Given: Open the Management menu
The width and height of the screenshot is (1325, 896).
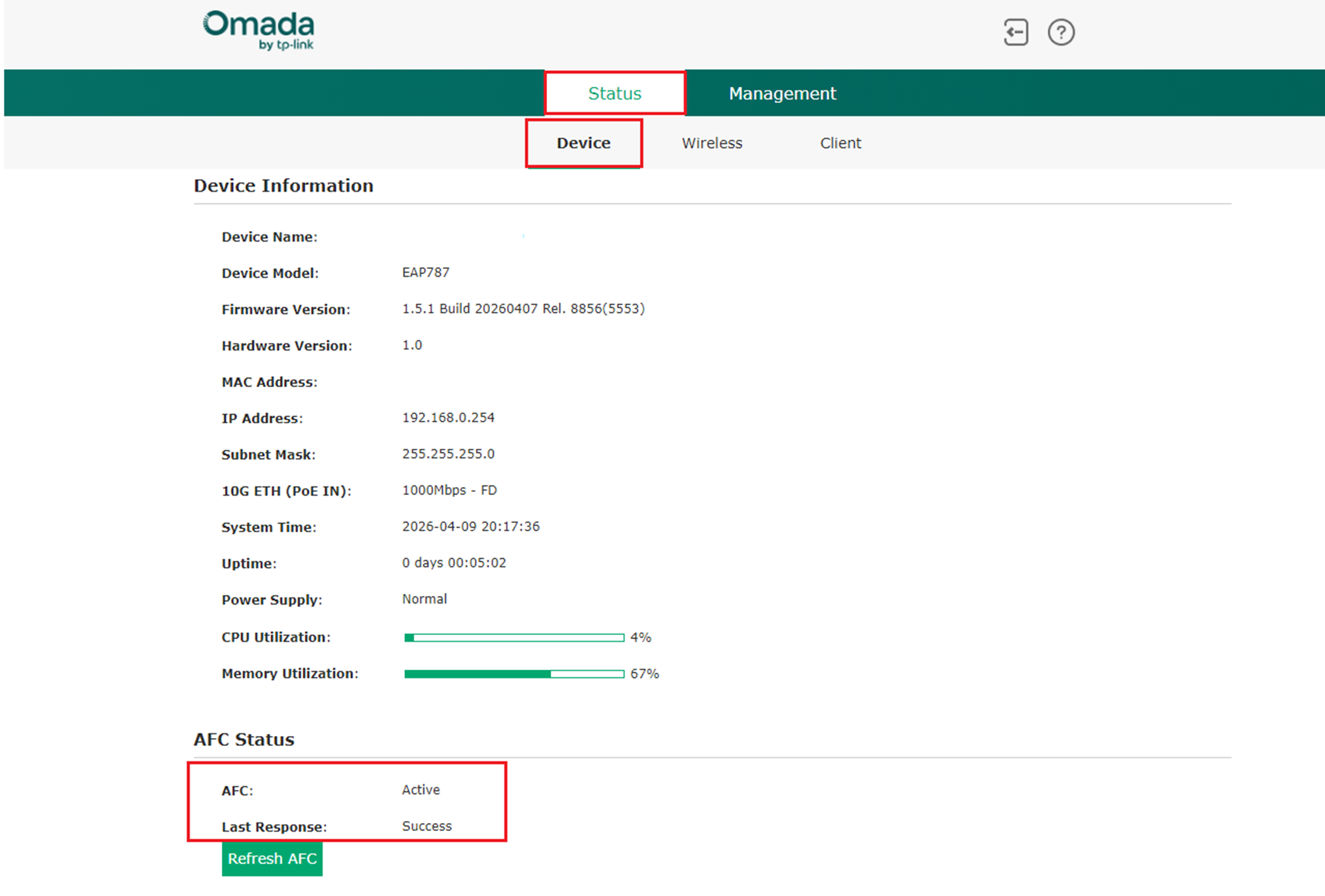Looking at the screenshot, I should click(782, 93).
